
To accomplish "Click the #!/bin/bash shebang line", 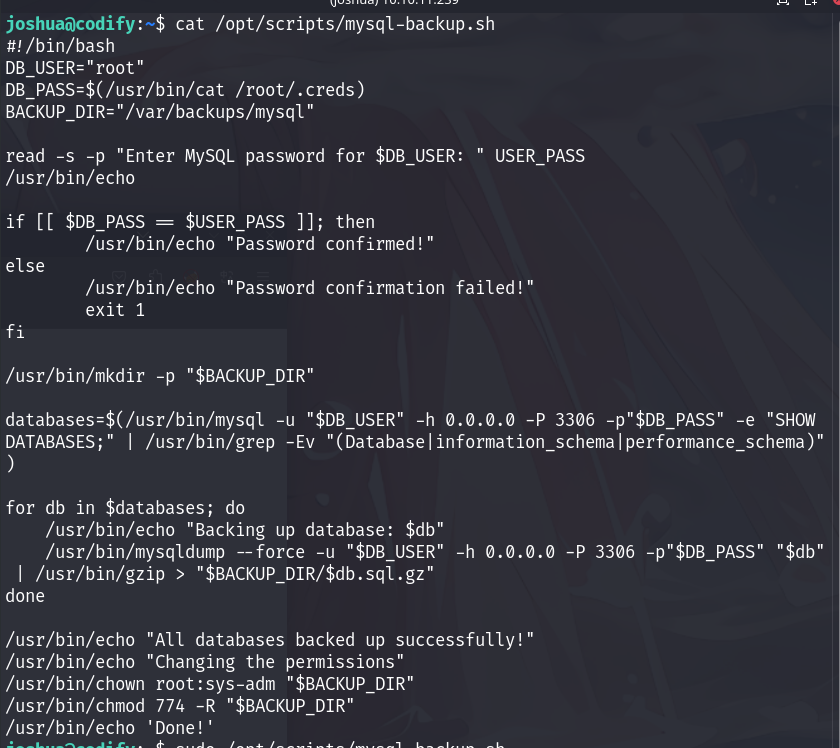I will click(60, 46).
